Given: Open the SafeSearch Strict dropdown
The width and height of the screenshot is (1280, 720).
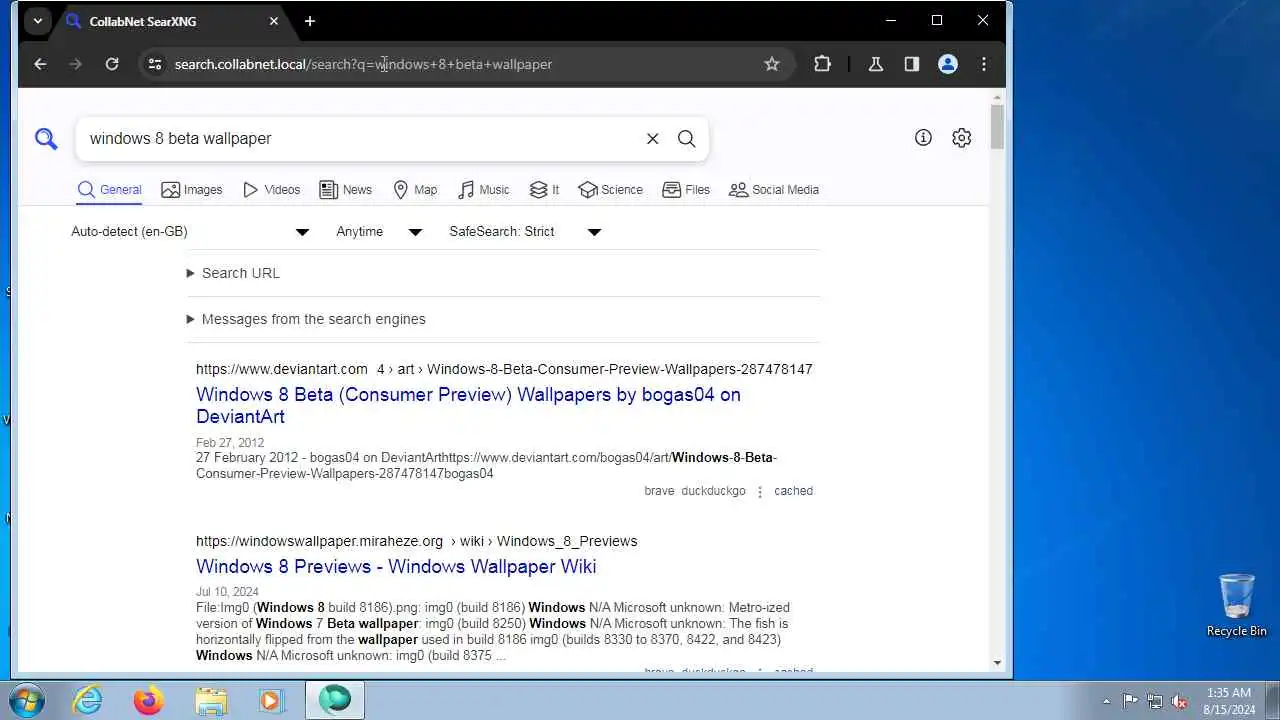Looking at the screenshot, I should (x=524, y=232).
